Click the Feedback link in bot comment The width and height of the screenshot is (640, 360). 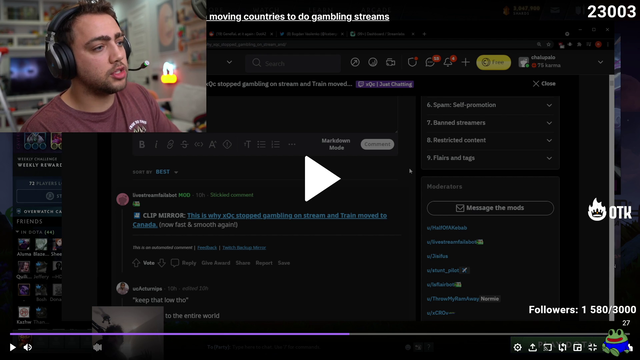coord(207,247)
